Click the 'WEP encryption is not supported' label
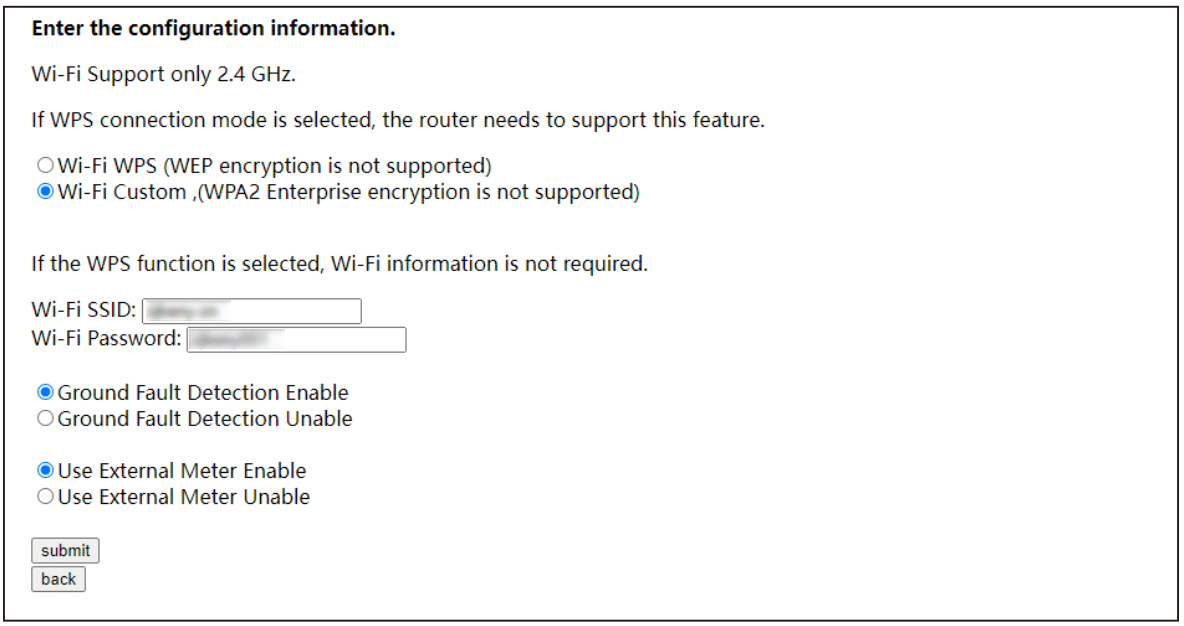 (x=327, y=165)
